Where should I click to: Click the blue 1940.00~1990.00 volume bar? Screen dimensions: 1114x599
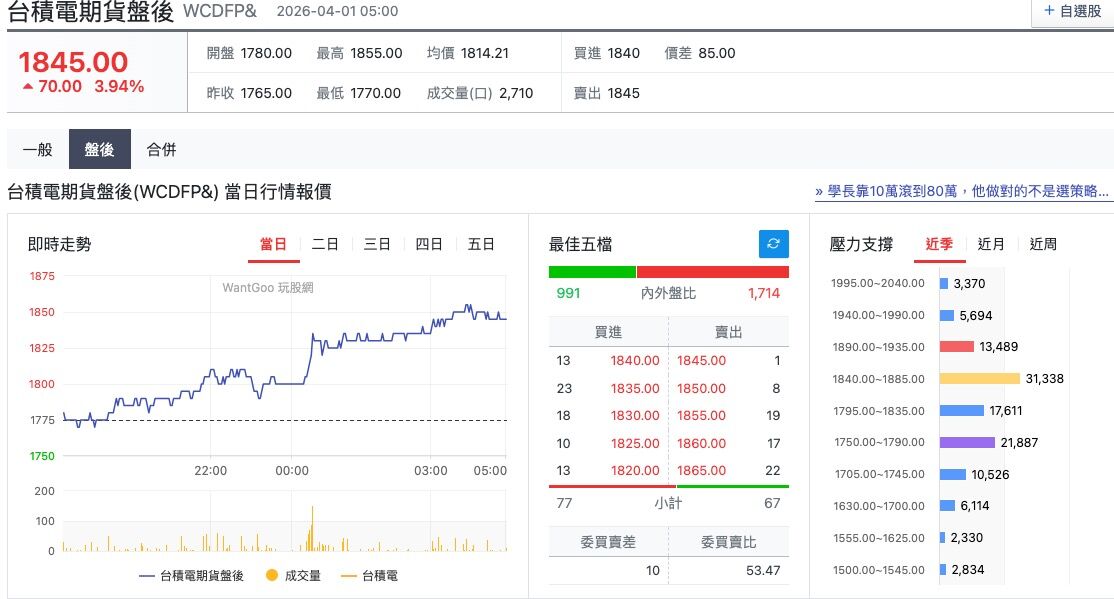[947, 315]
